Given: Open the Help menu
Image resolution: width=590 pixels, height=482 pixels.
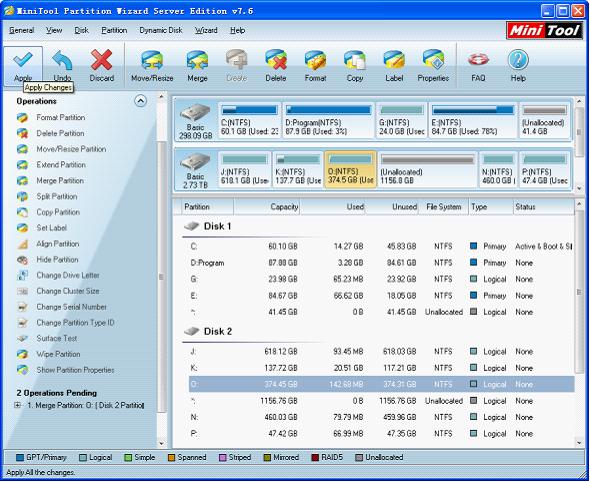Looking at the screenshot, I should tap(237, 30).
